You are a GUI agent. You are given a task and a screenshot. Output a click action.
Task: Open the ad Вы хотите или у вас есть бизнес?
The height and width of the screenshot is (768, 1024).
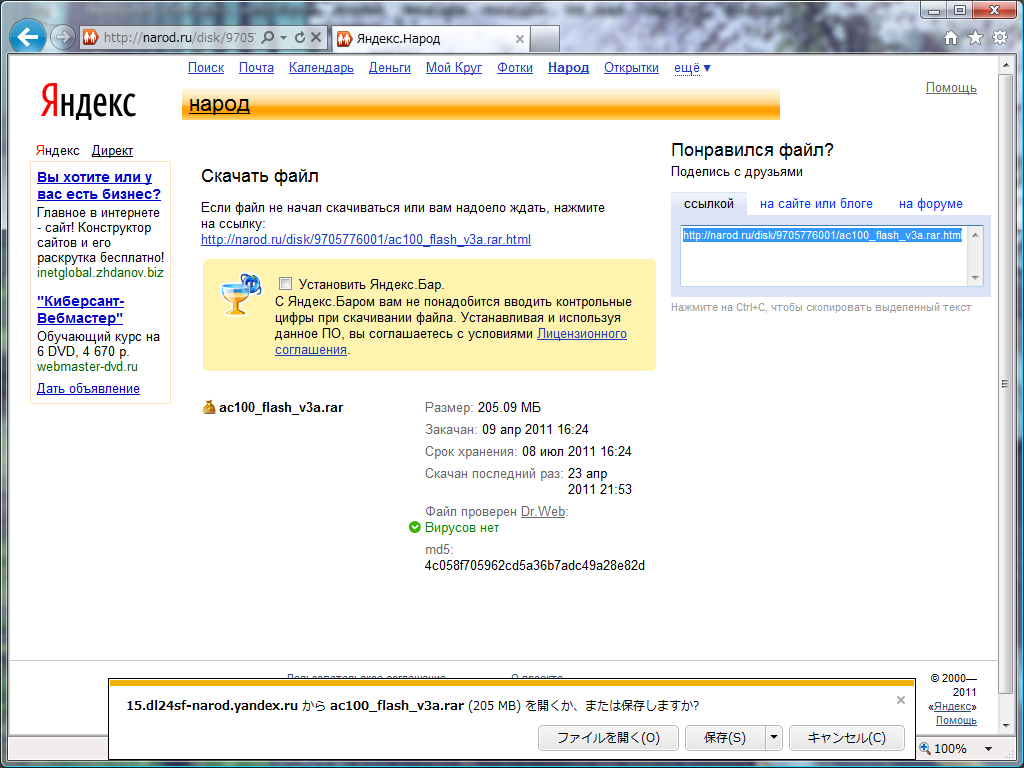pyautogui.click(x=99, y=185)
